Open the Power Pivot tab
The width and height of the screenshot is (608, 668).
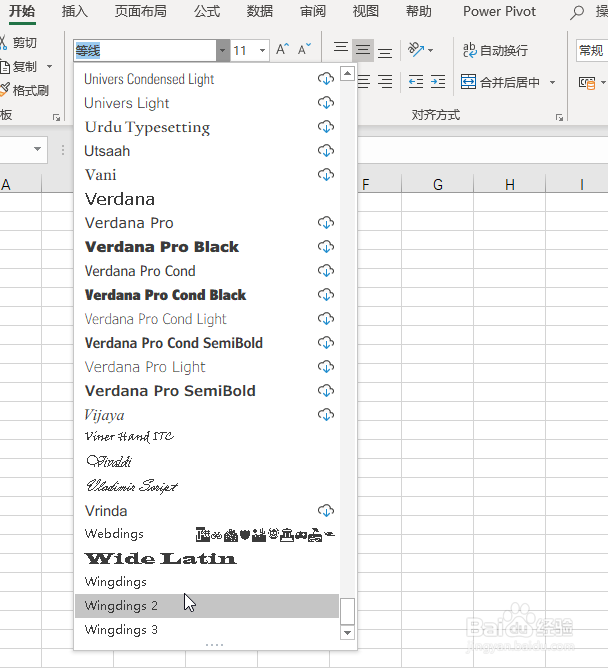(499, 12)
